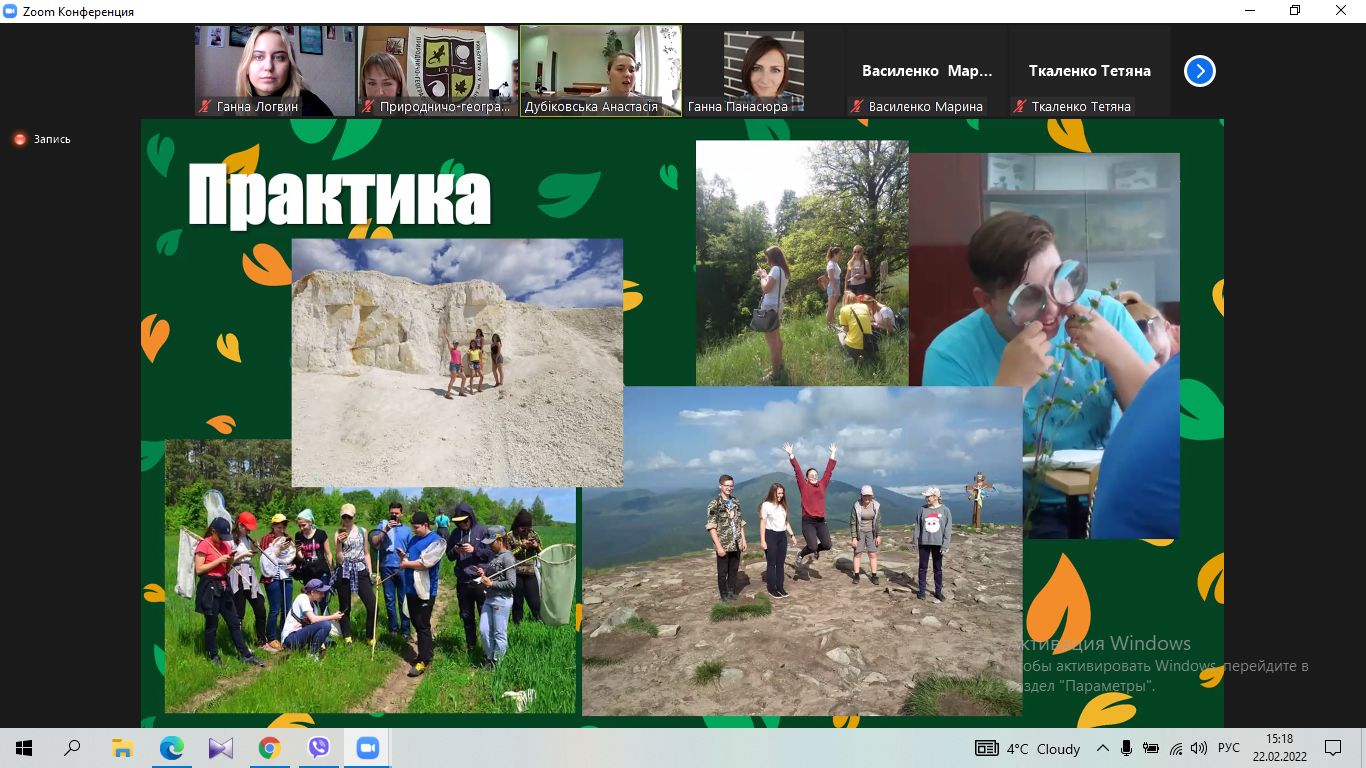Switch the РУС keyboard language indicator

1228,748
